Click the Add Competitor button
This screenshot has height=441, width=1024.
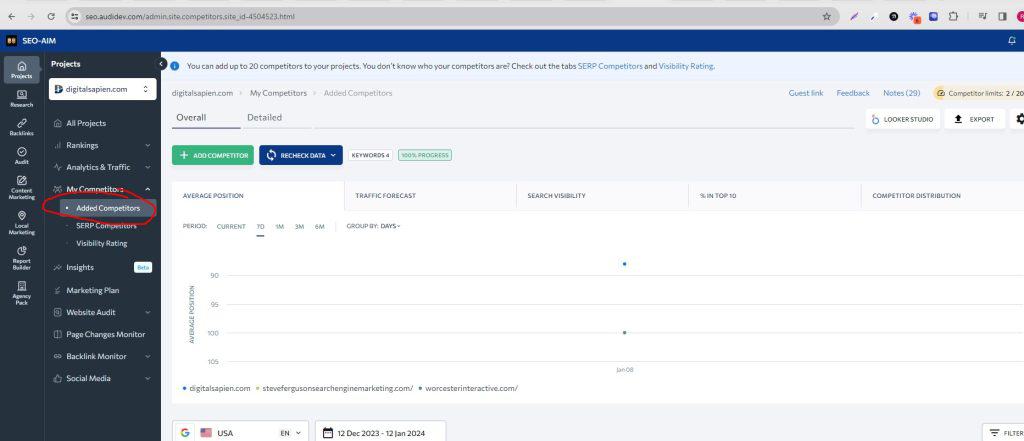212,155
